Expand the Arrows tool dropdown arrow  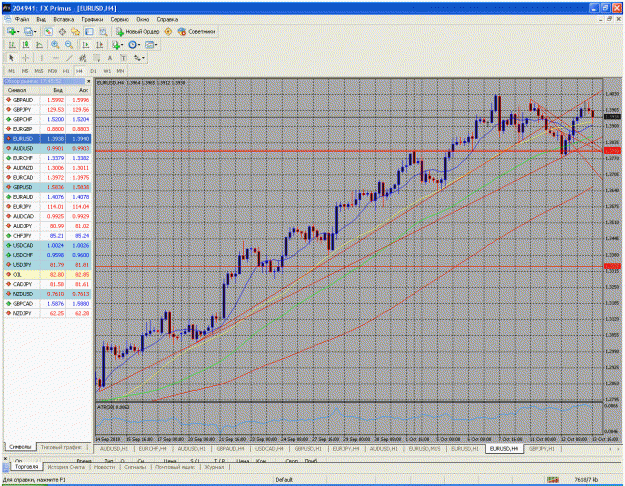tap(143, 58)
